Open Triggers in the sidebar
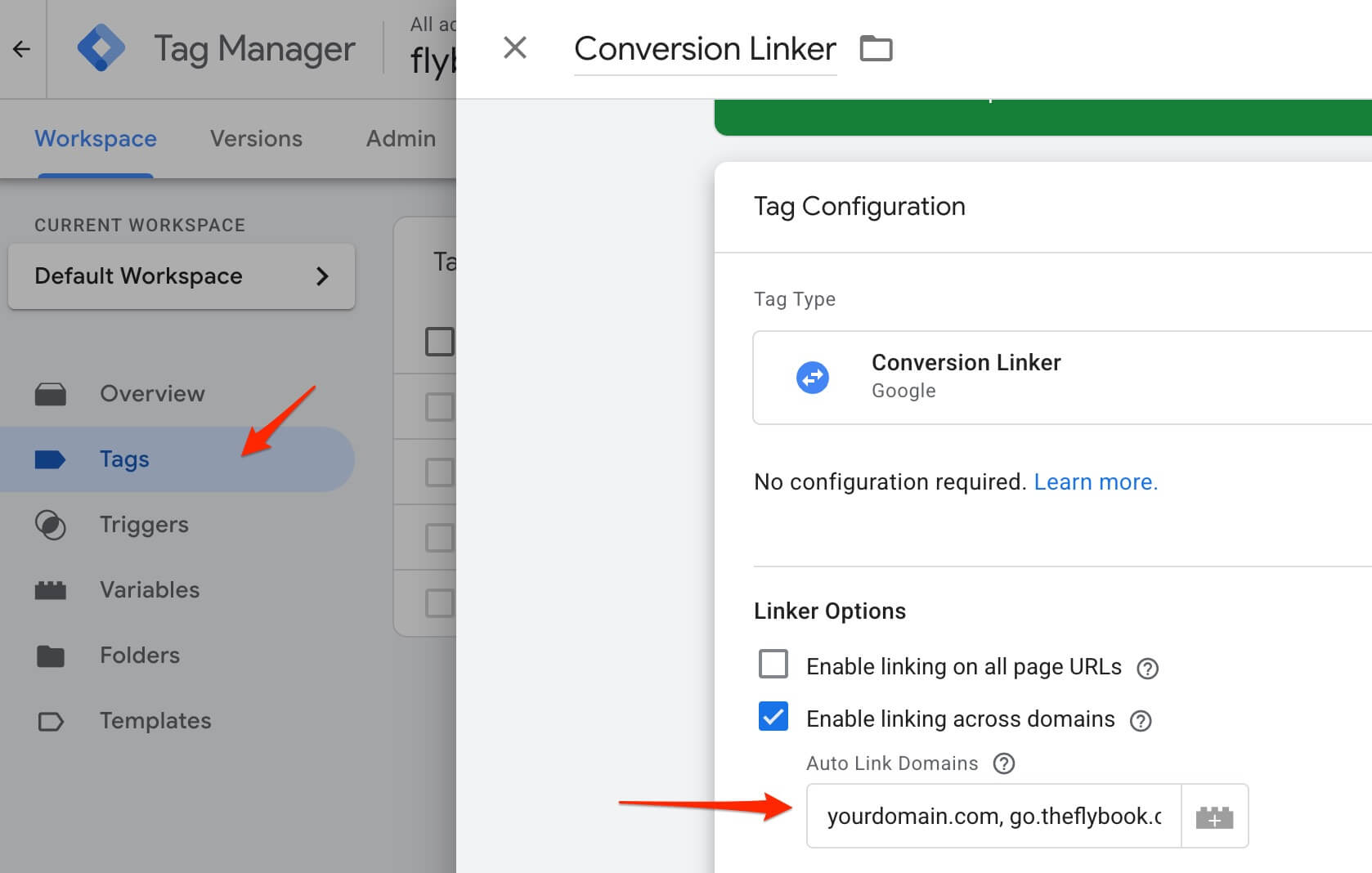1372x873 pixels. [144, 525]
